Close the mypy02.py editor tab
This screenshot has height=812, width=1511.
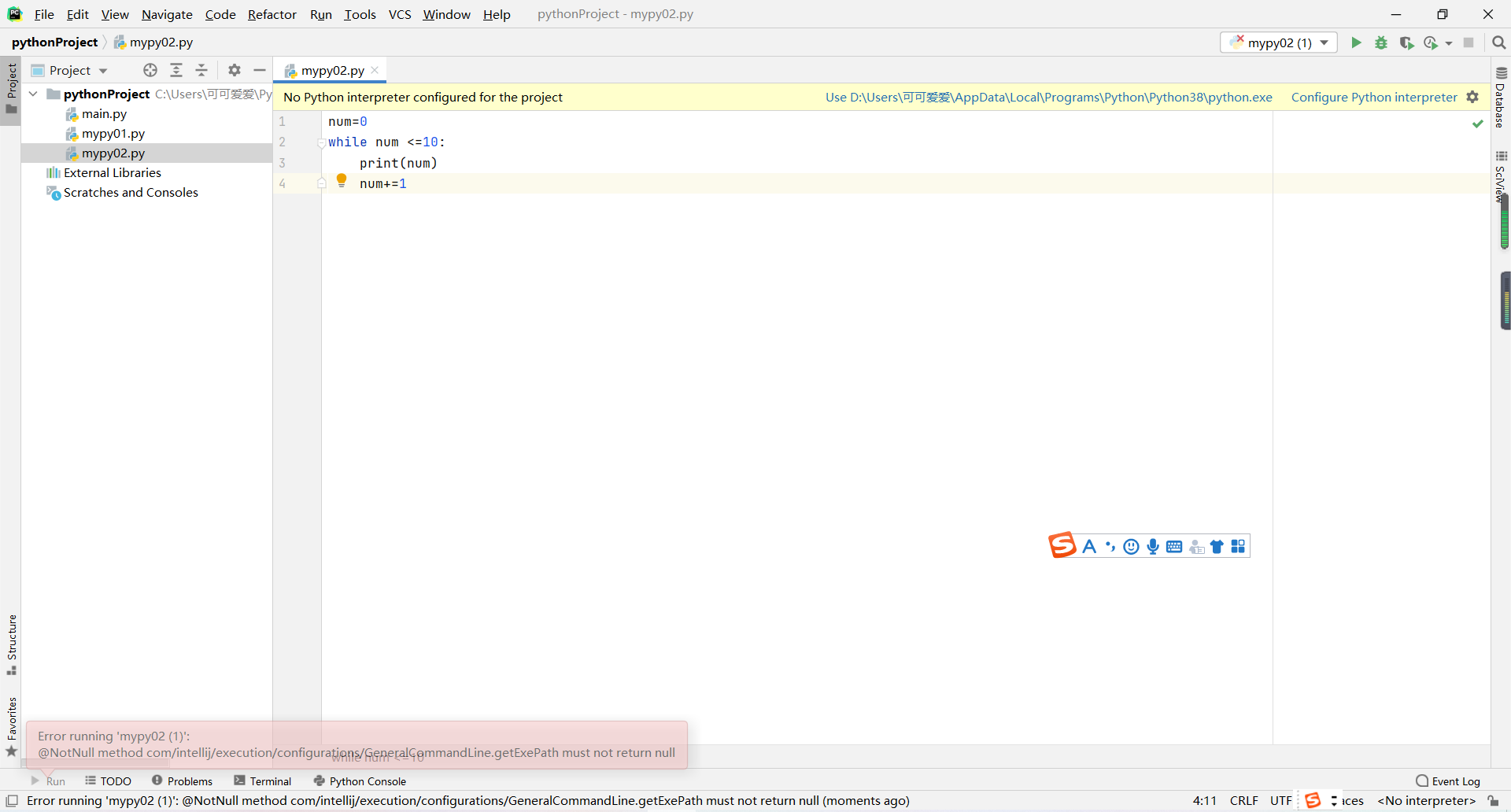375,70
